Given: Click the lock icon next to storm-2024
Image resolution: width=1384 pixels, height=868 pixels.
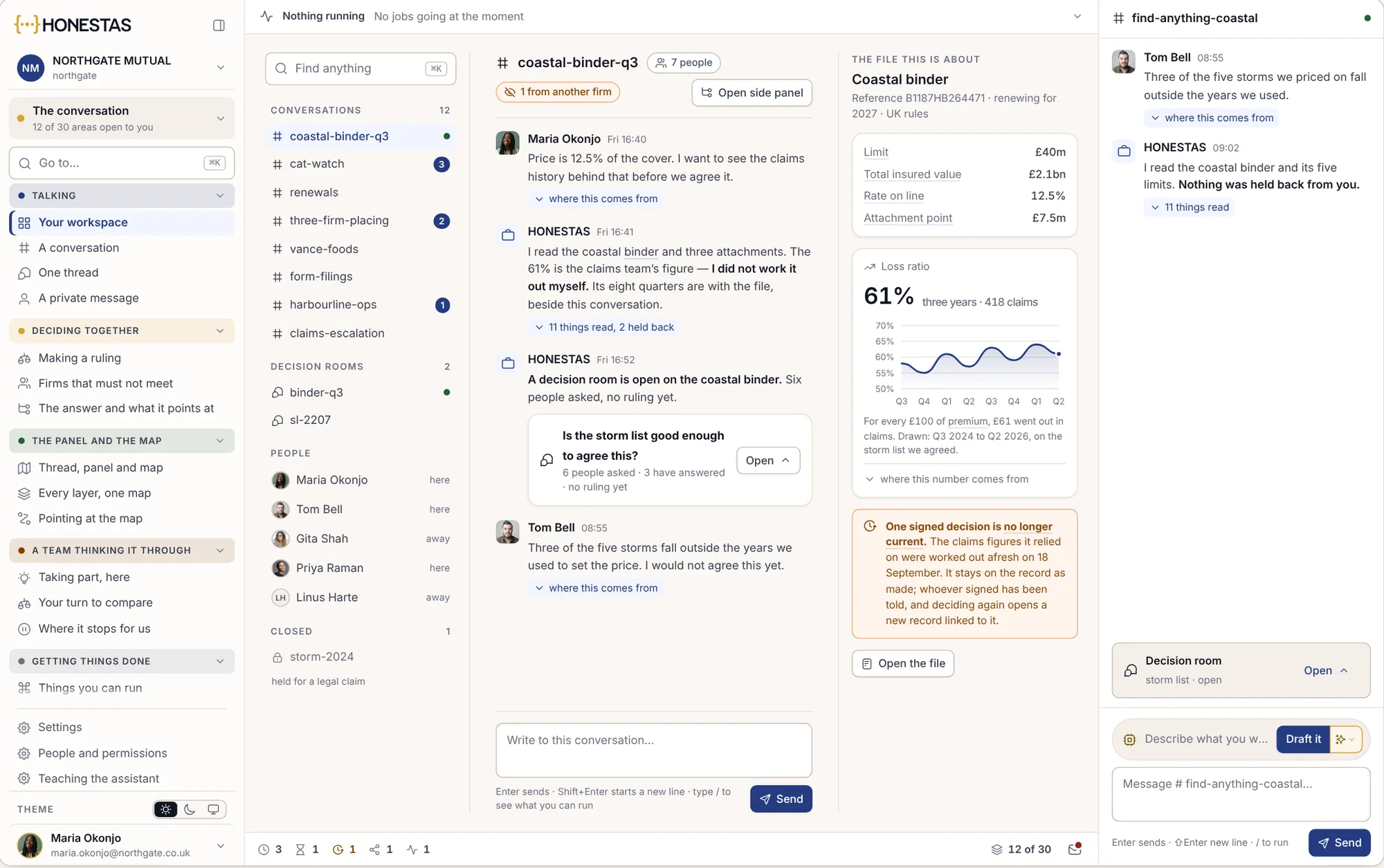Looking at the screenshot, I should point(277,657).
